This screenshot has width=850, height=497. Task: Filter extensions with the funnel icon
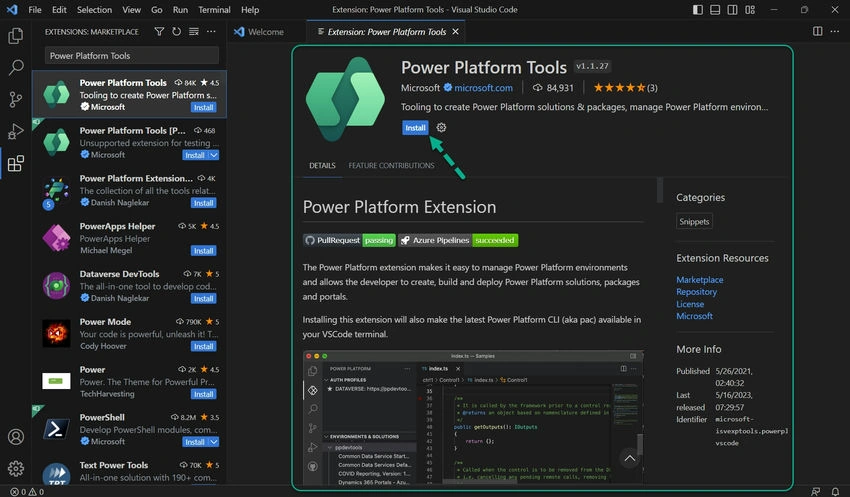(x=159, y=32)
